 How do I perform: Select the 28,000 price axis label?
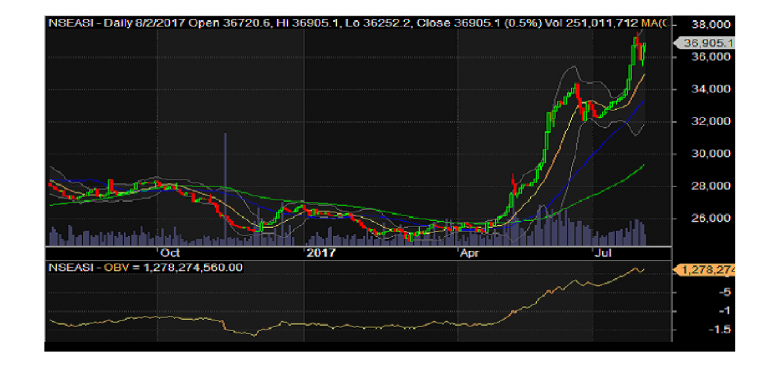(710, 186)
